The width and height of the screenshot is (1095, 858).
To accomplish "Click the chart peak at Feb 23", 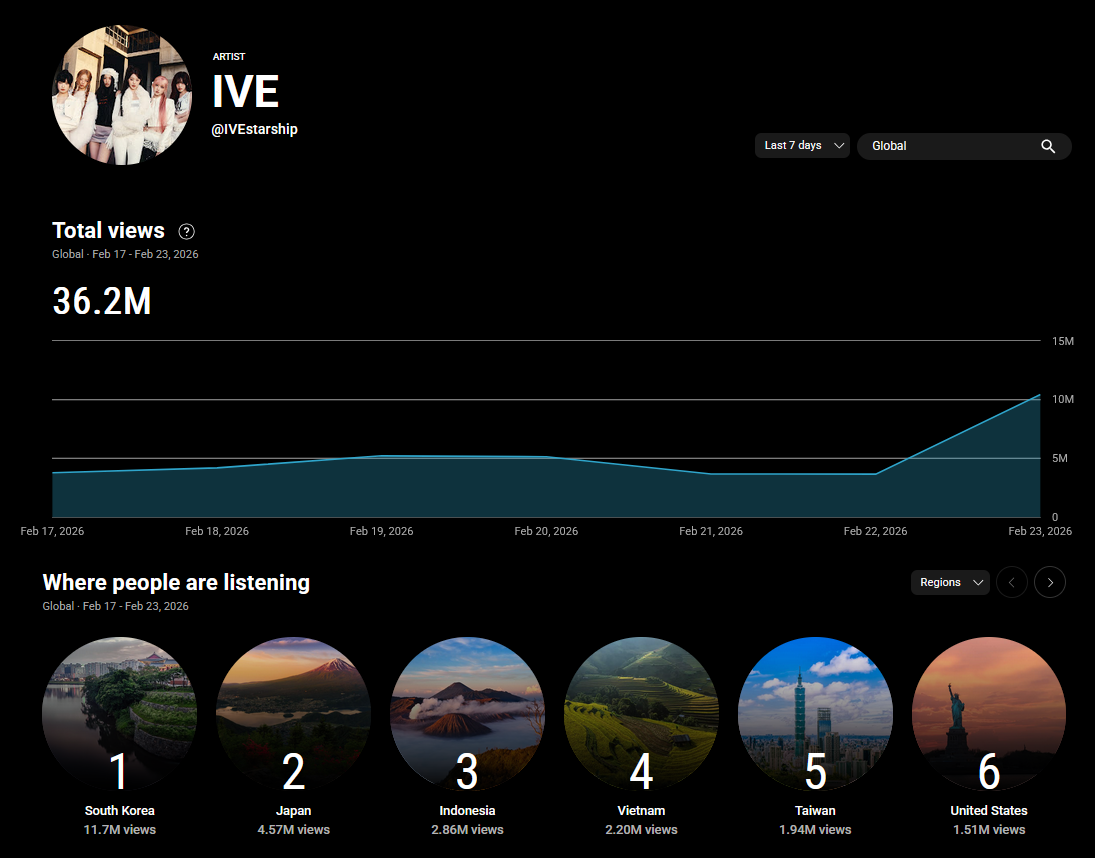I will pos(1040,395).
